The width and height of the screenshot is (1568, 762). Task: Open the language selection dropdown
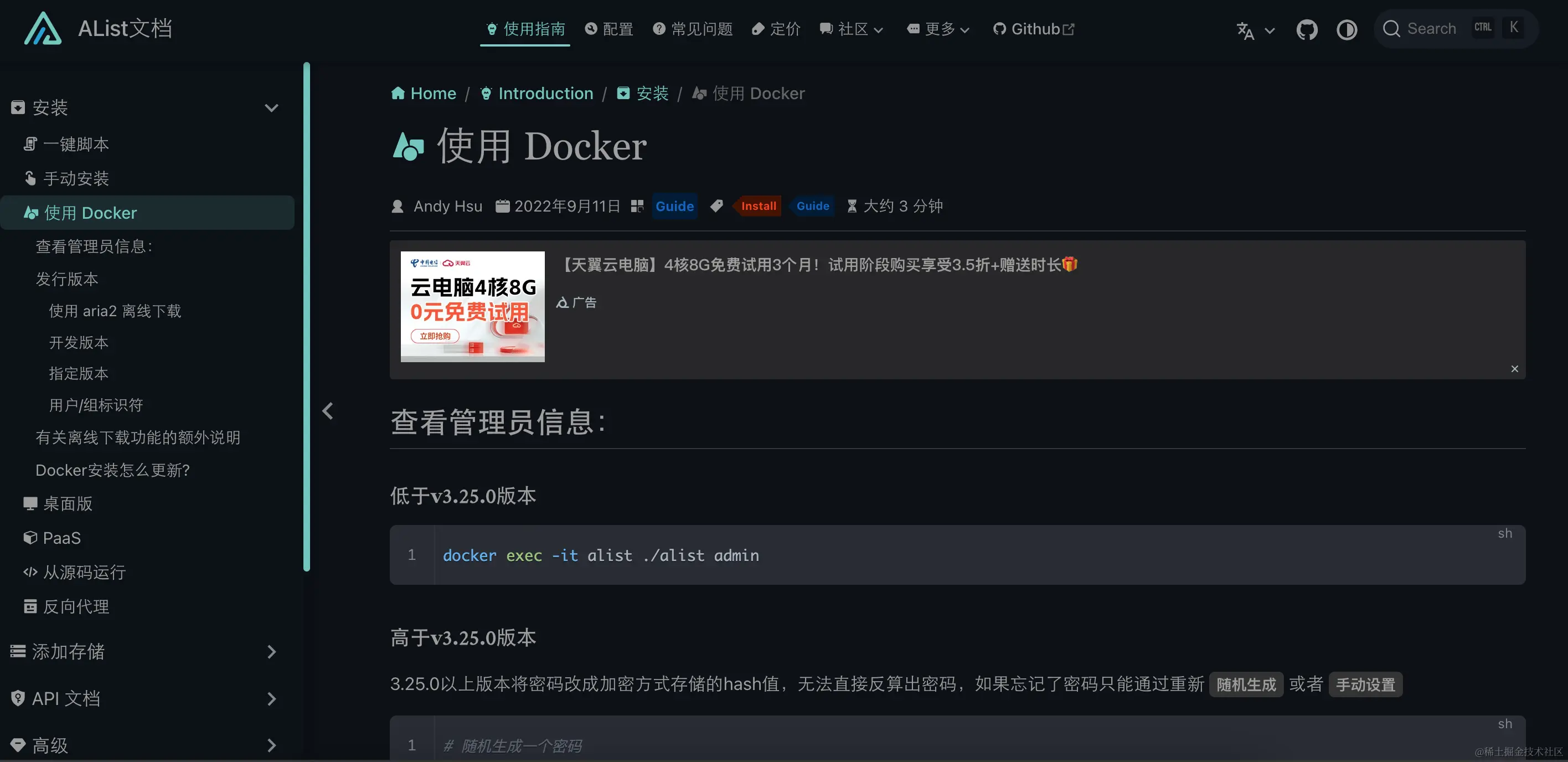tap(1255, 30)
